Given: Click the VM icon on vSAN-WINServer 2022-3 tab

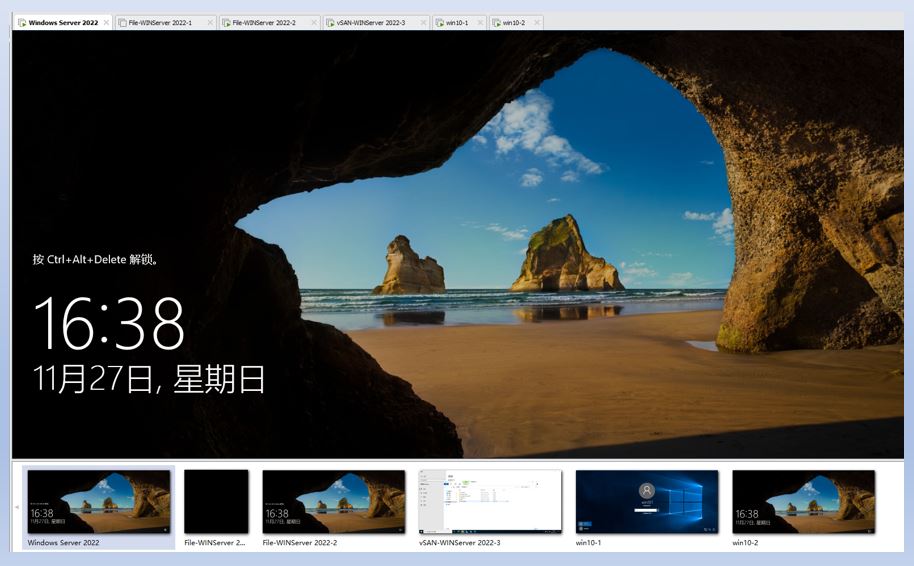Looking at the screenshot, I should tap(331, 23).
